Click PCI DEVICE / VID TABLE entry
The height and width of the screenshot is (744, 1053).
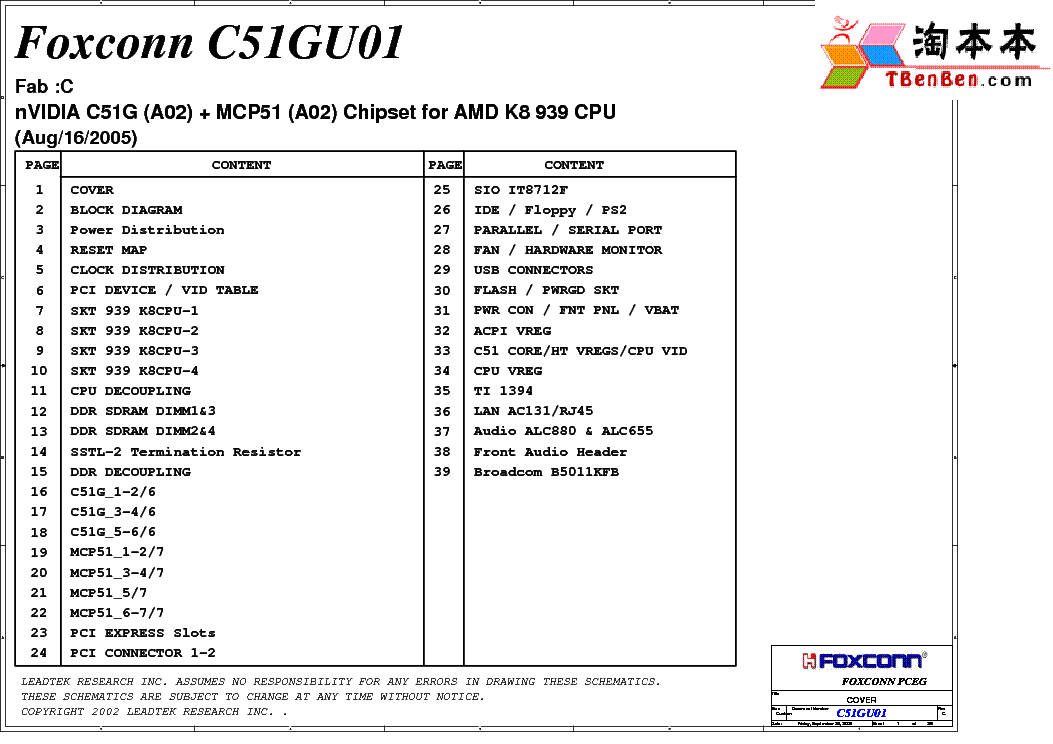(164, 290)
